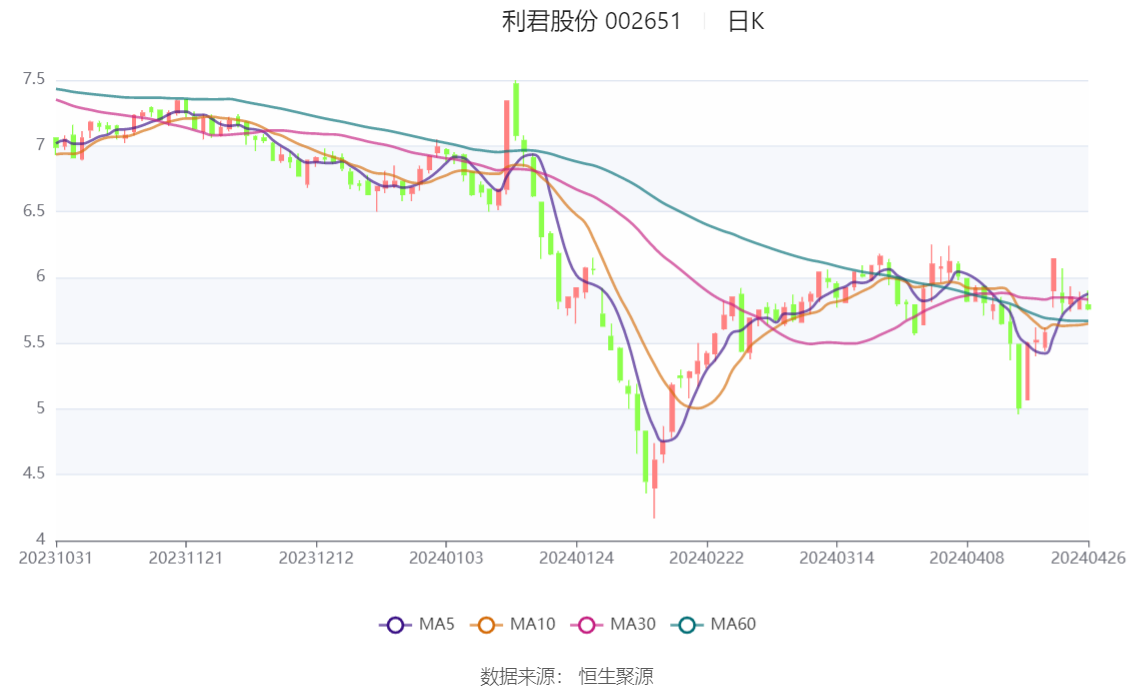Toggle the MA30 legend text label
The height and width of the screenshot is (689, 1134).
pos(633,625)
